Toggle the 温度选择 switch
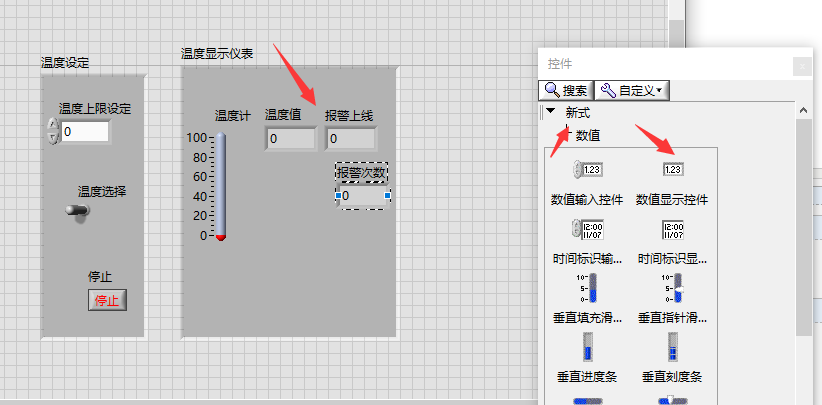Image resolution: width=822 pixels, height=405 pixels. point(78,211)
